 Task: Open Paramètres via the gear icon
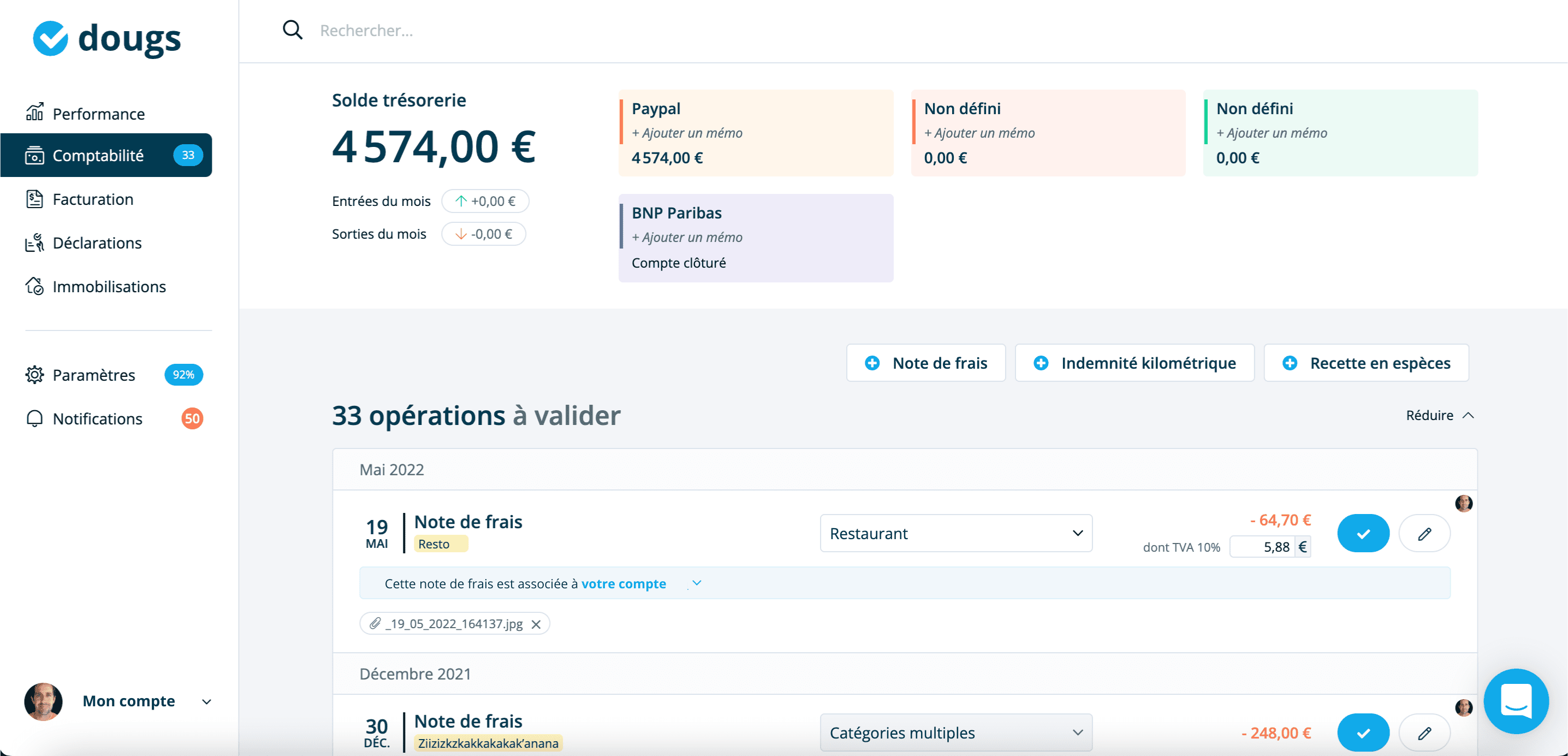tap(35, 375)
